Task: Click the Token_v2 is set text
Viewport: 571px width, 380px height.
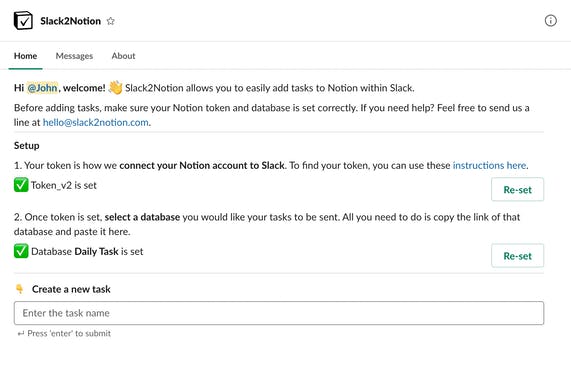Action: click(x=64, y=185)
